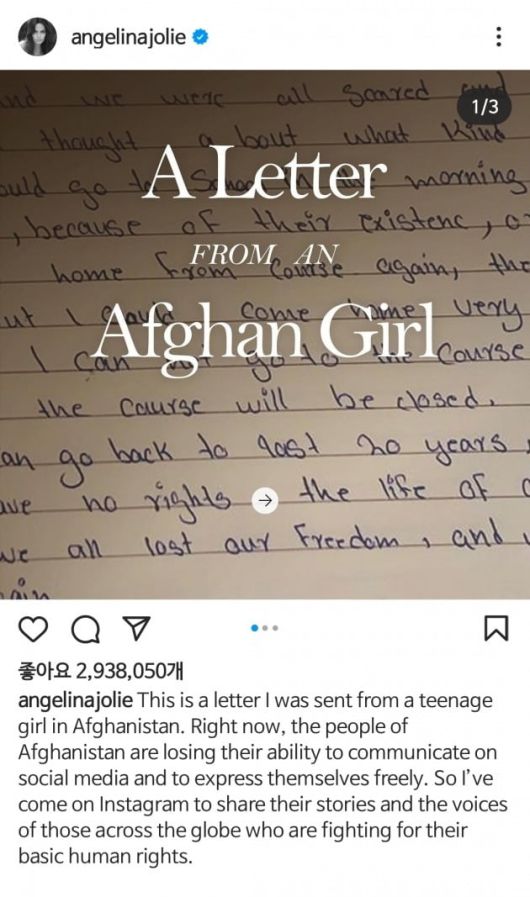Click angelinajolie username in the caption

76,701
